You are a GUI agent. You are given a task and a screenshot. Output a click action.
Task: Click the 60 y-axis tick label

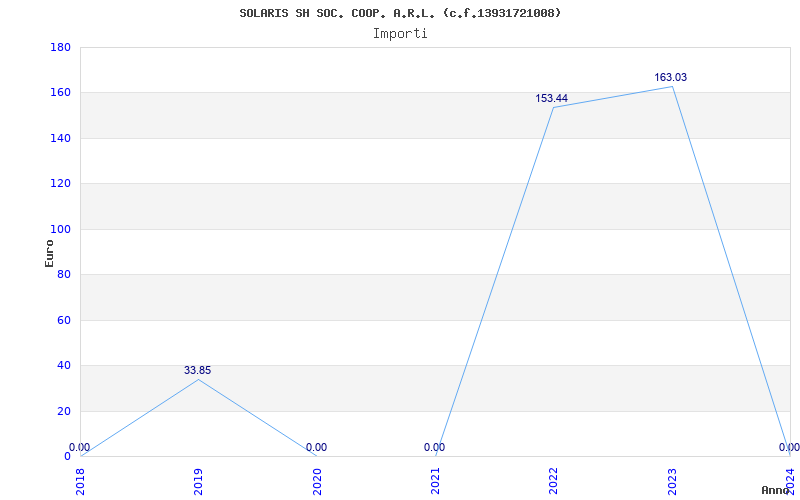click(x=64, y=320)
